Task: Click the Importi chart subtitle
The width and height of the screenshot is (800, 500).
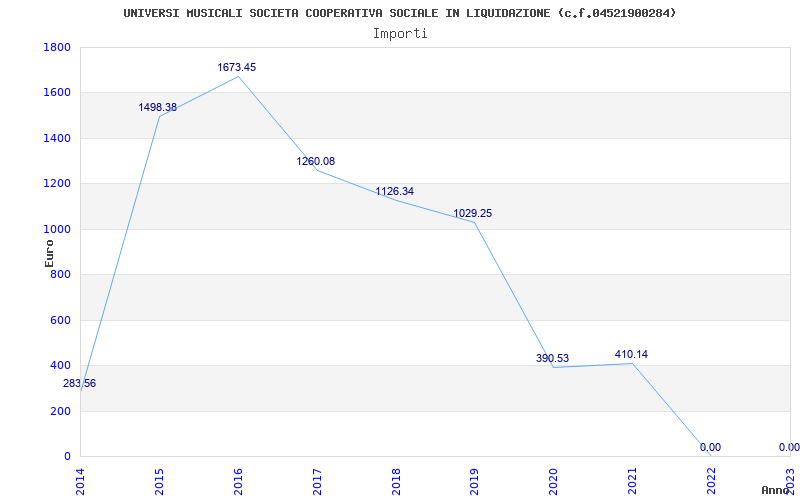Action: [x=400, y=34]
